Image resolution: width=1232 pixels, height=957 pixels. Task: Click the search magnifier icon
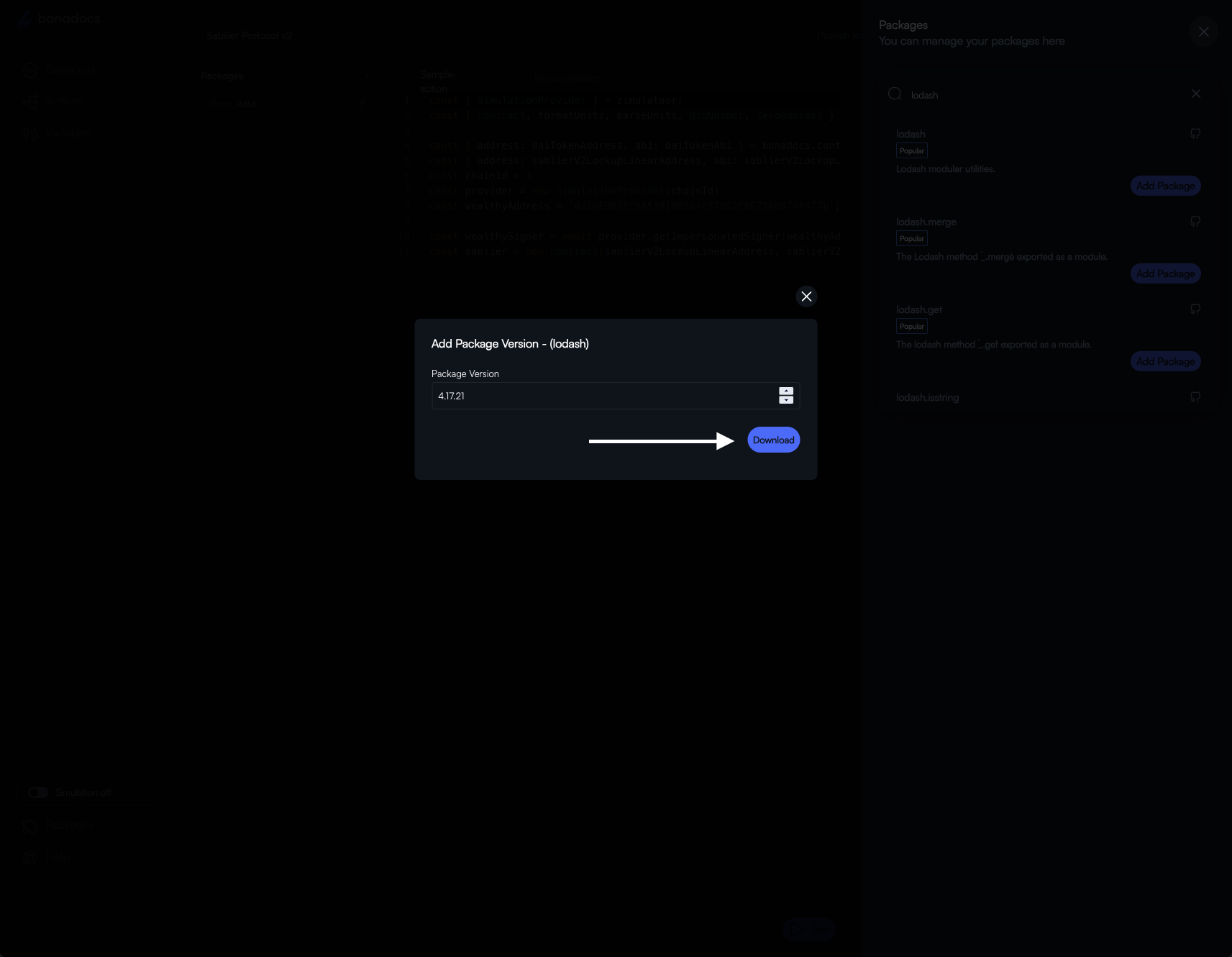point(895,94)
